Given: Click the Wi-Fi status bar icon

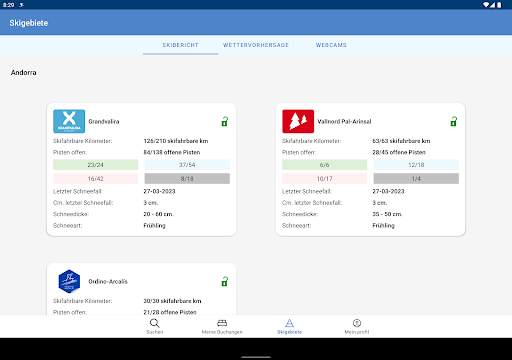Looking at the screenshot, I should click(x=486, y=5).
